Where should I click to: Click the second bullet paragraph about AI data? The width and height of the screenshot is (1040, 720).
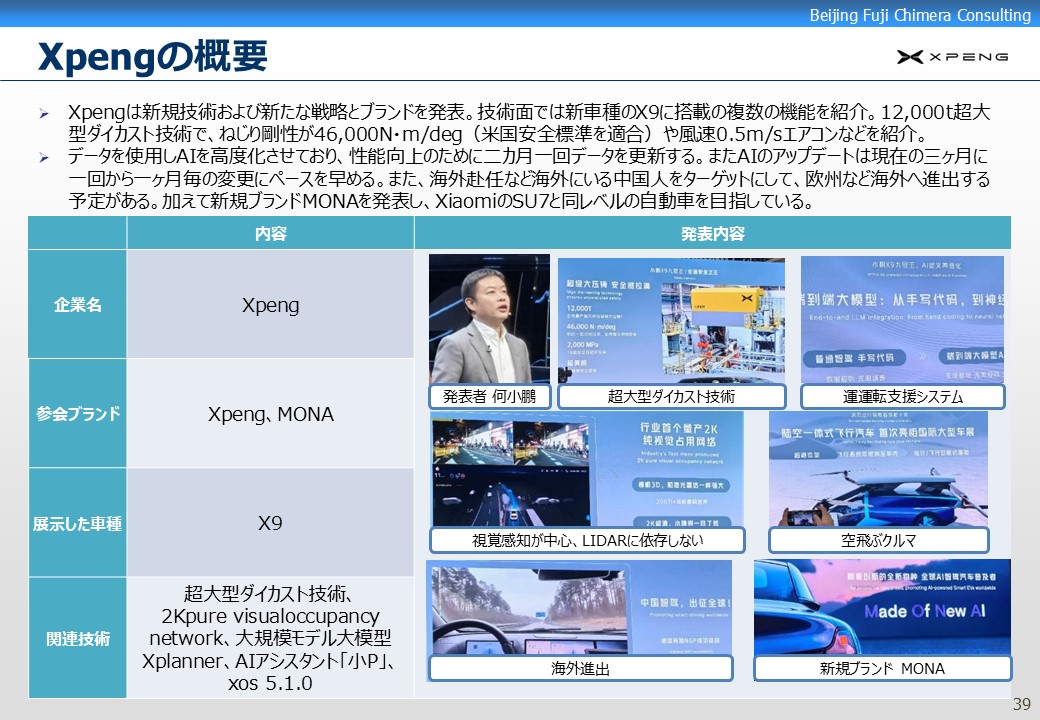pyautogui.click(x=529, y=178)
